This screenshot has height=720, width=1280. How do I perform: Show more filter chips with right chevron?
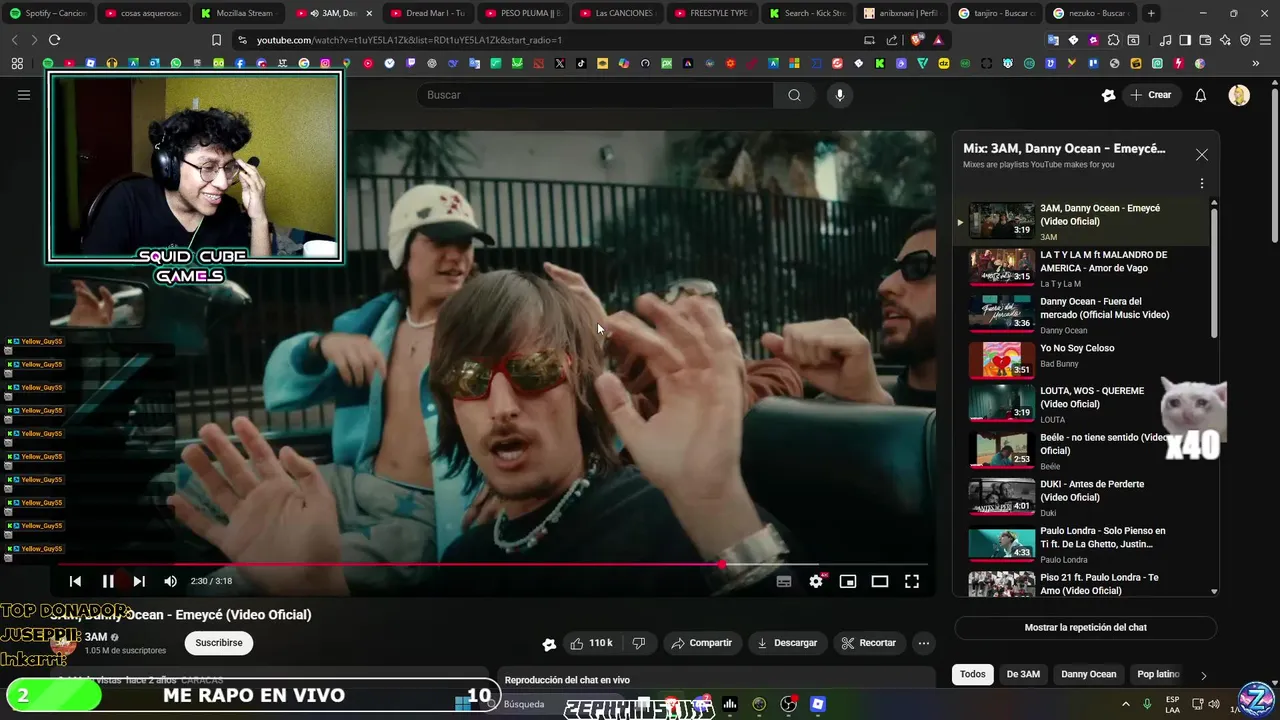tap(1203, 675)
